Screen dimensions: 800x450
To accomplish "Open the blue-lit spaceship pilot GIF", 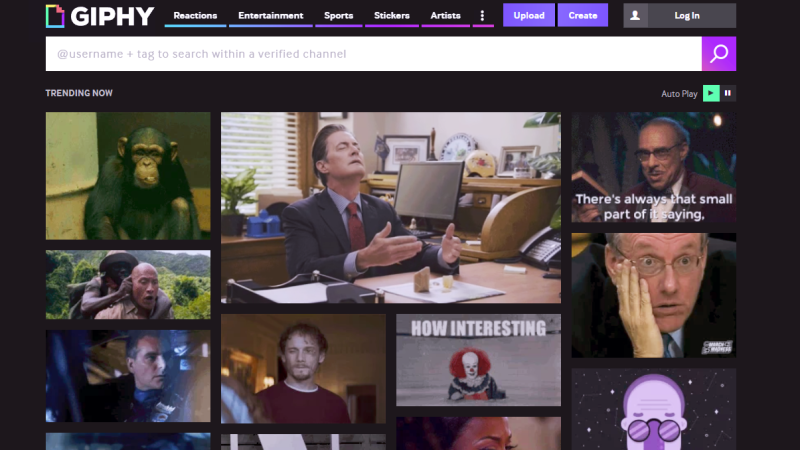I will [128, 376].
